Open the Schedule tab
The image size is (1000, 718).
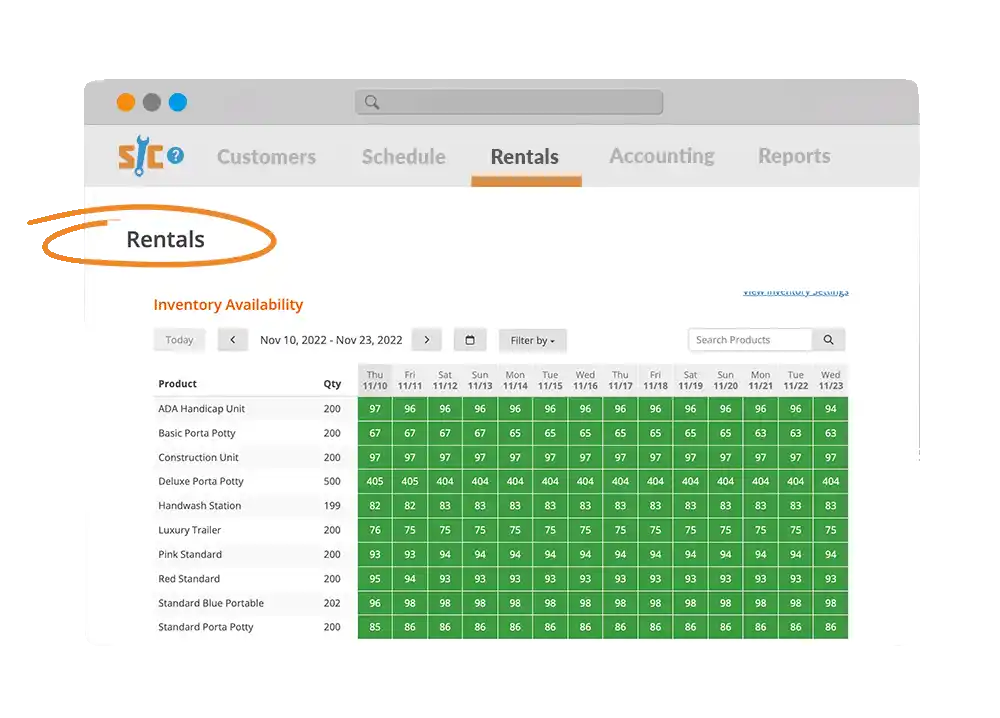404,157
